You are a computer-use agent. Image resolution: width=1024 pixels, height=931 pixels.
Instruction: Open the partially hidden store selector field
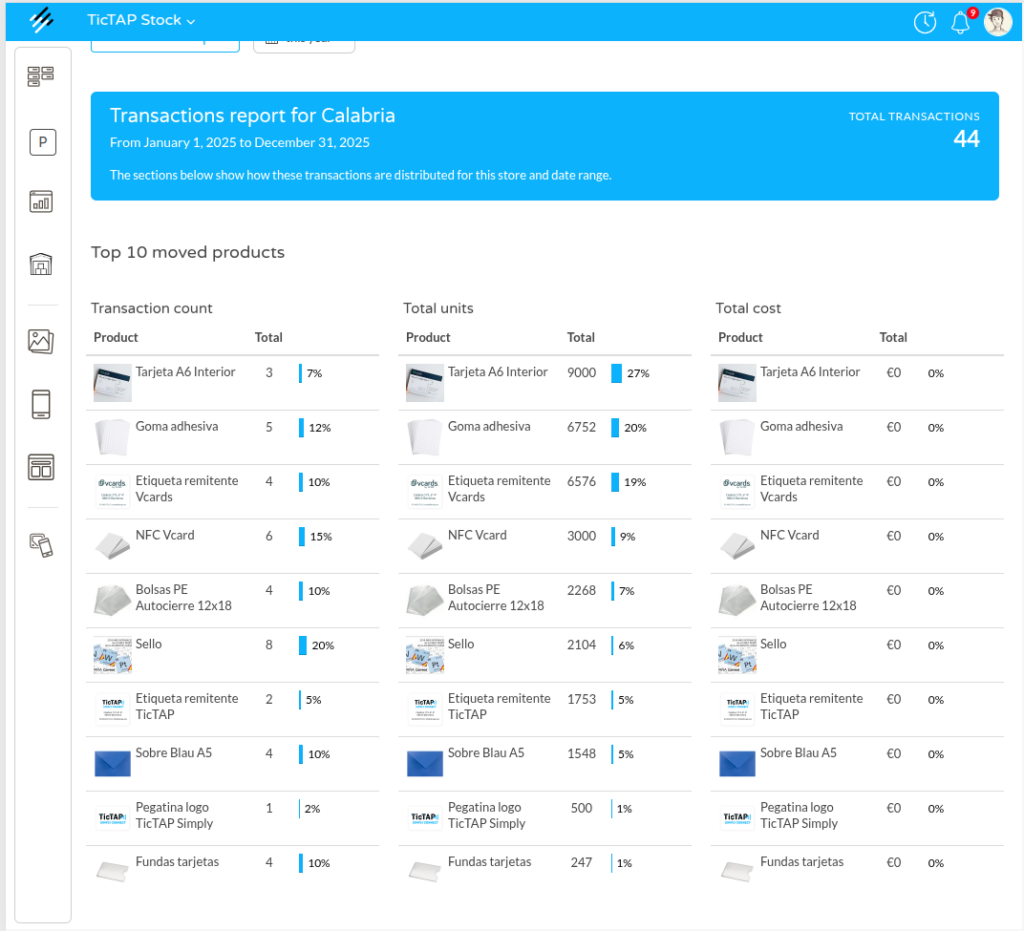tap(165, 45)
